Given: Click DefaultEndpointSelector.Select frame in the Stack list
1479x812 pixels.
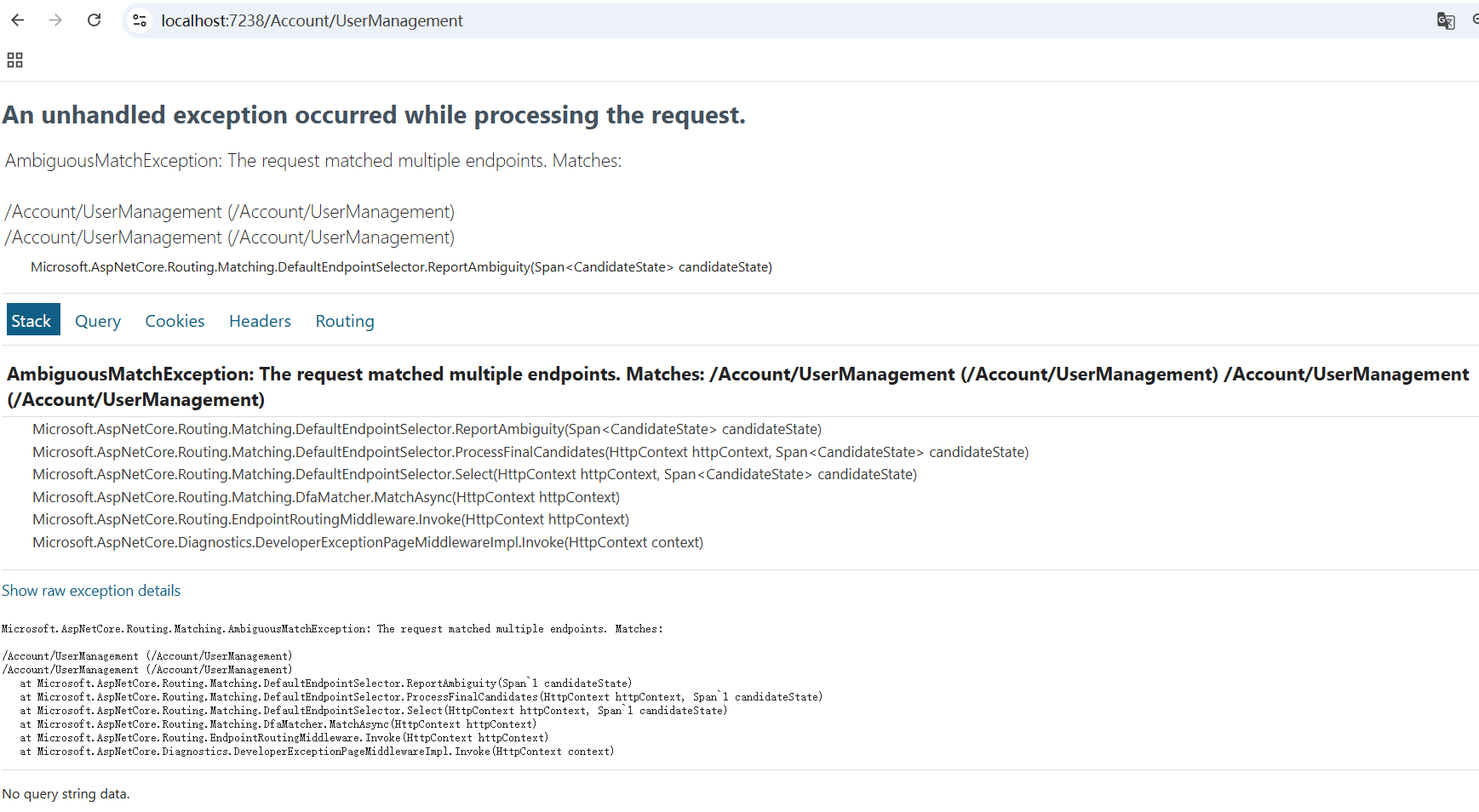Looking at the screenshot, I should 473,474.
